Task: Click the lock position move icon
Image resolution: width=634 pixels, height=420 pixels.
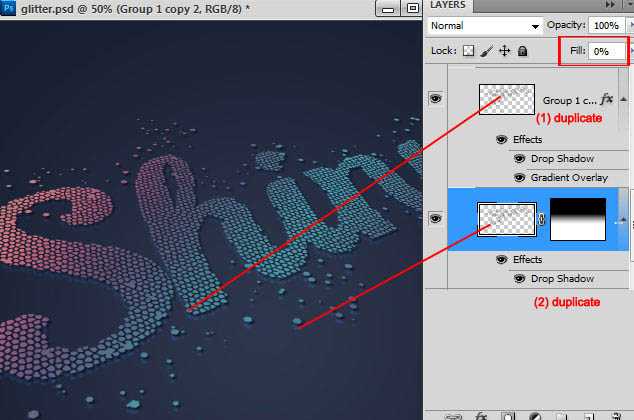Action: 505,51
